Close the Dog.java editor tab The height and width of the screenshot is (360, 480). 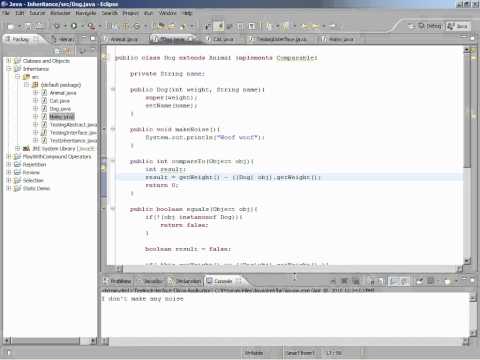click(190, 39)
